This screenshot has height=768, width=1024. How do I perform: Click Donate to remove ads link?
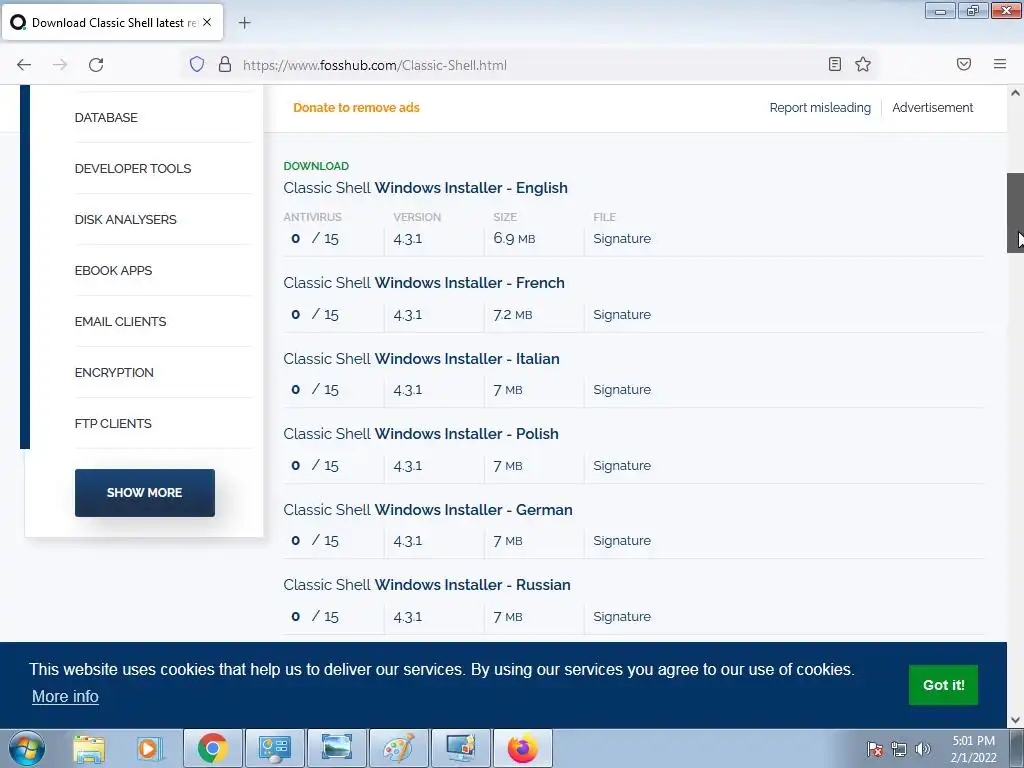pos(356,108)
